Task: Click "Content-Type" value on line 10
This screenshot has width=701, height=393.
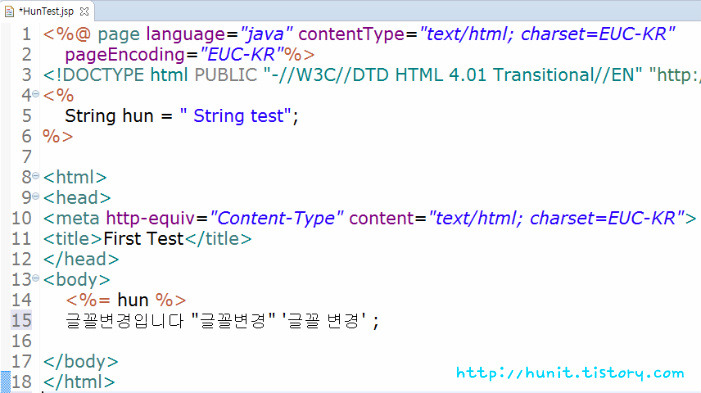Action: (277, 219)
